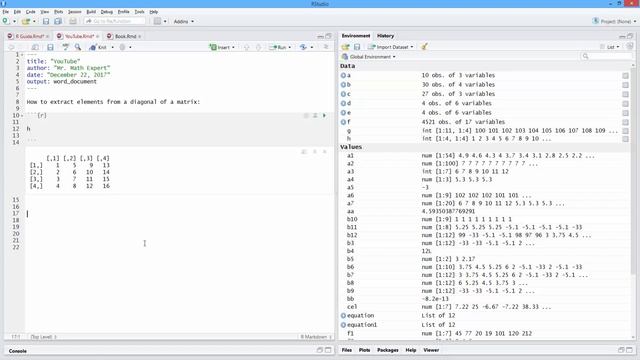
Task: Click the (Top Level) section navigator
Action: (43, 337)
